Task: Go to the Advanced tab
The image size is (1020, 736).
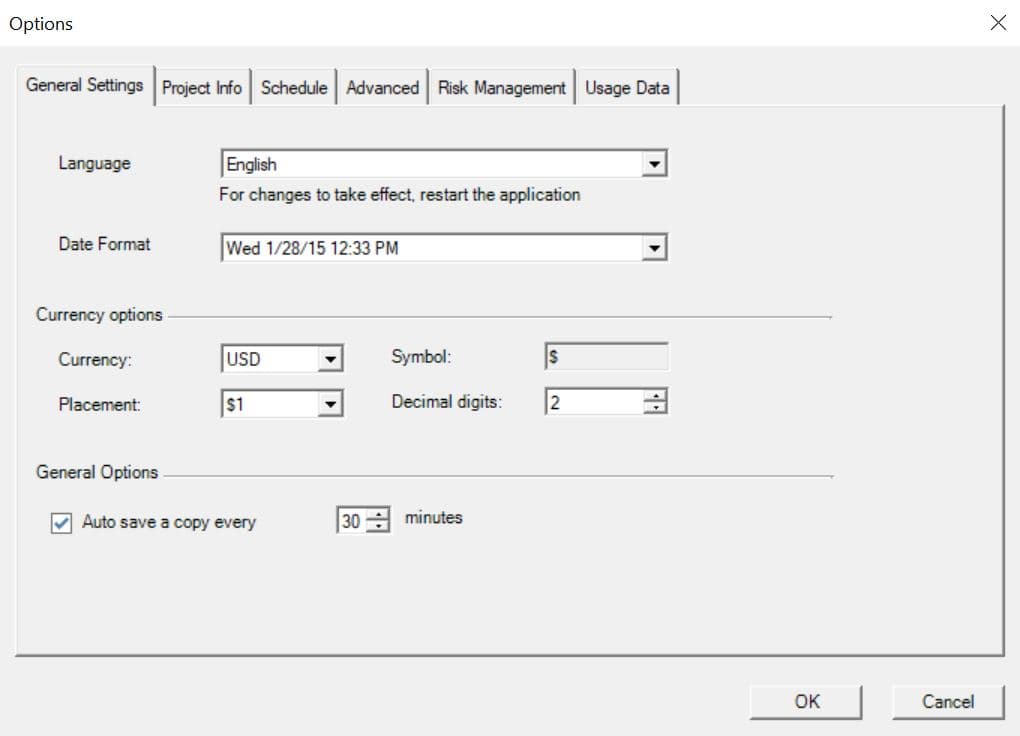Action: coord(382,88)
